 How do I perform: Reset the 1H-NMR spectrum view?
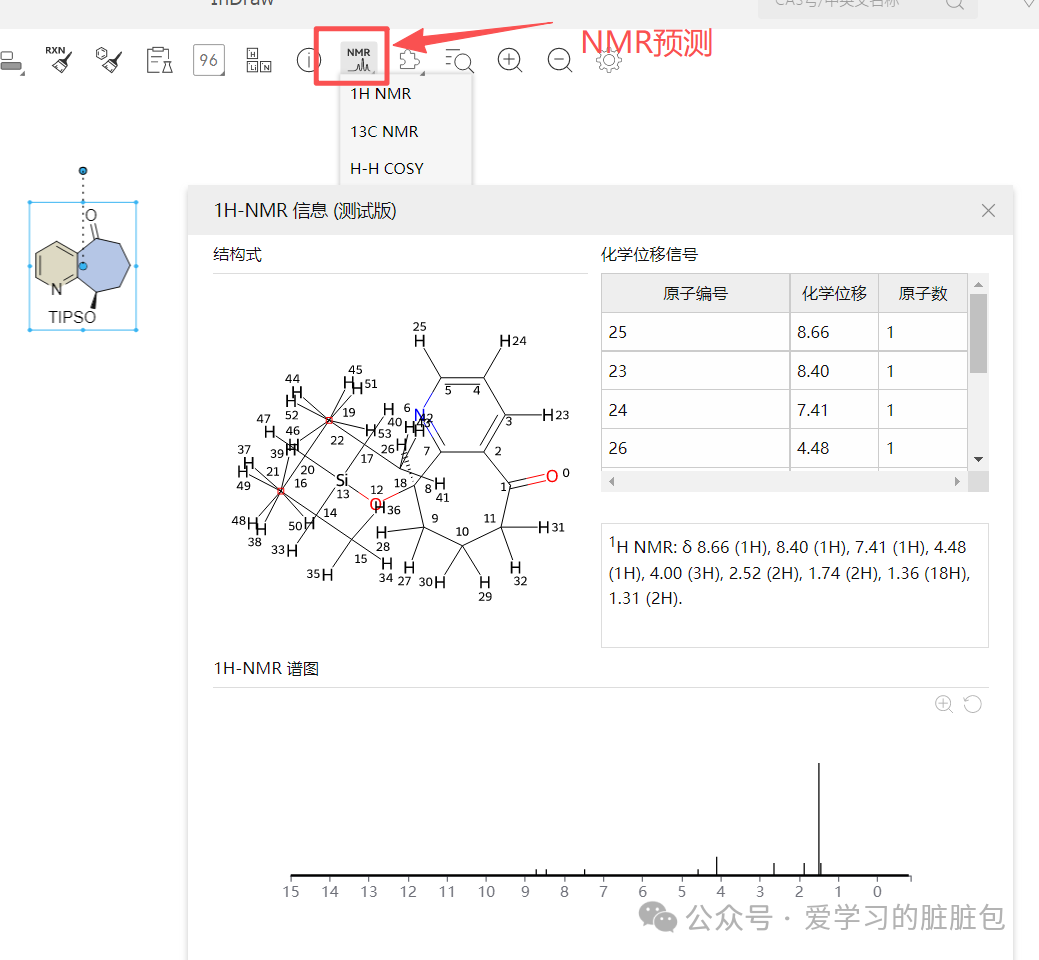[972, 704]
